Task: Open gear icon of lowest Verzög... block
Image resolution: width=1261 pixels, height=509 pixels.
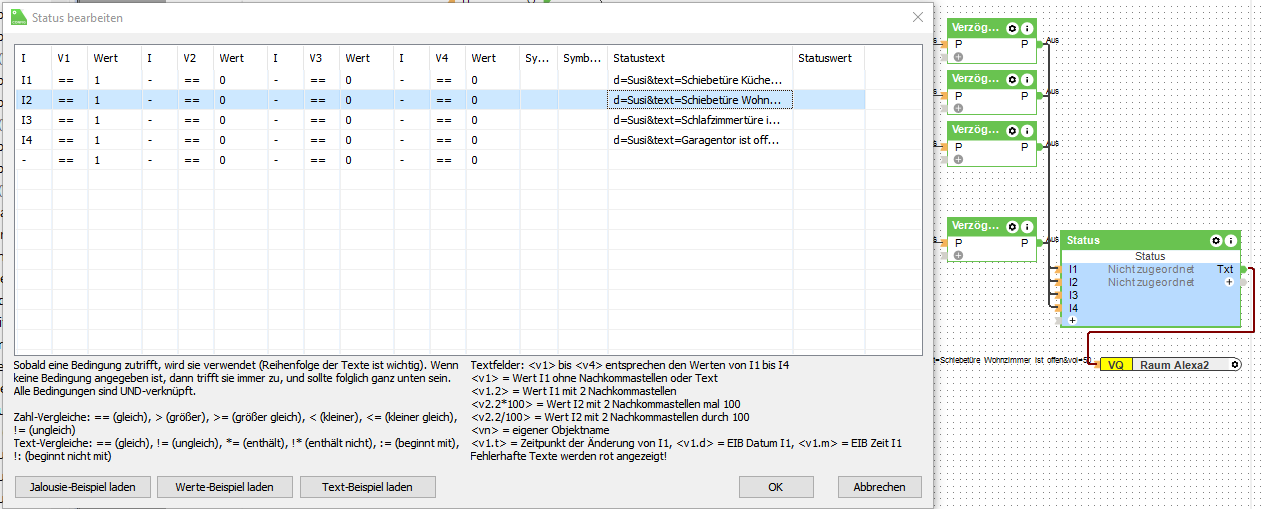Action: 1012,227
